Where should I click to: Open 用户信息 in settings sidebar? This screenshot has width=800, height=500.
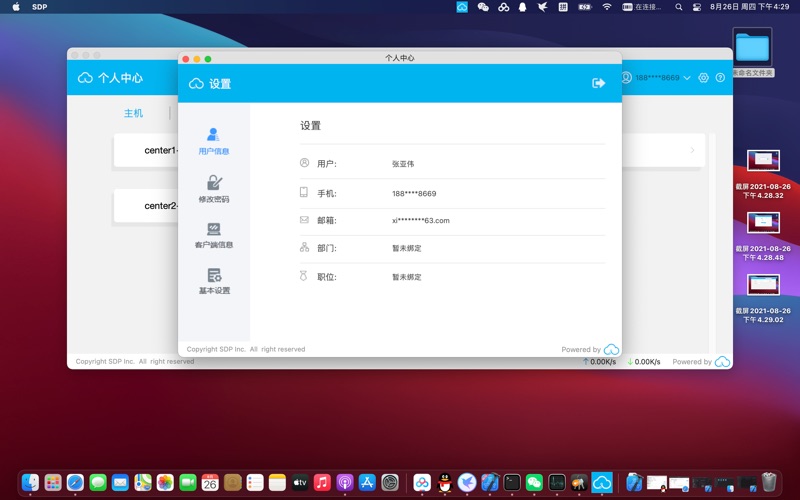[x=213, y=140]
